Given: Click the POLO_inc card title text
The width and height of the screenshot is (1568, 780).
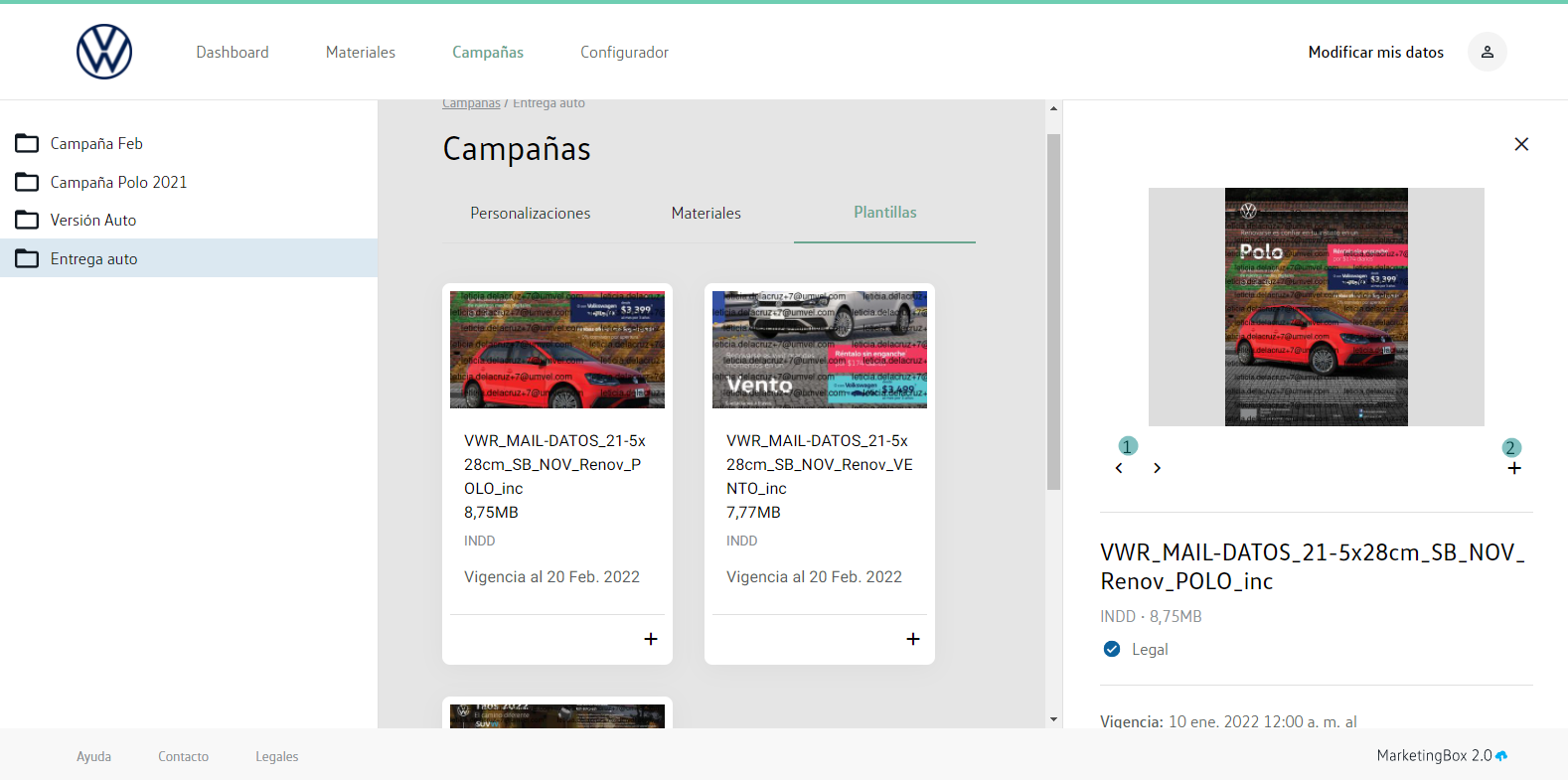Looking at the screenshot, I should coord(554,464).
